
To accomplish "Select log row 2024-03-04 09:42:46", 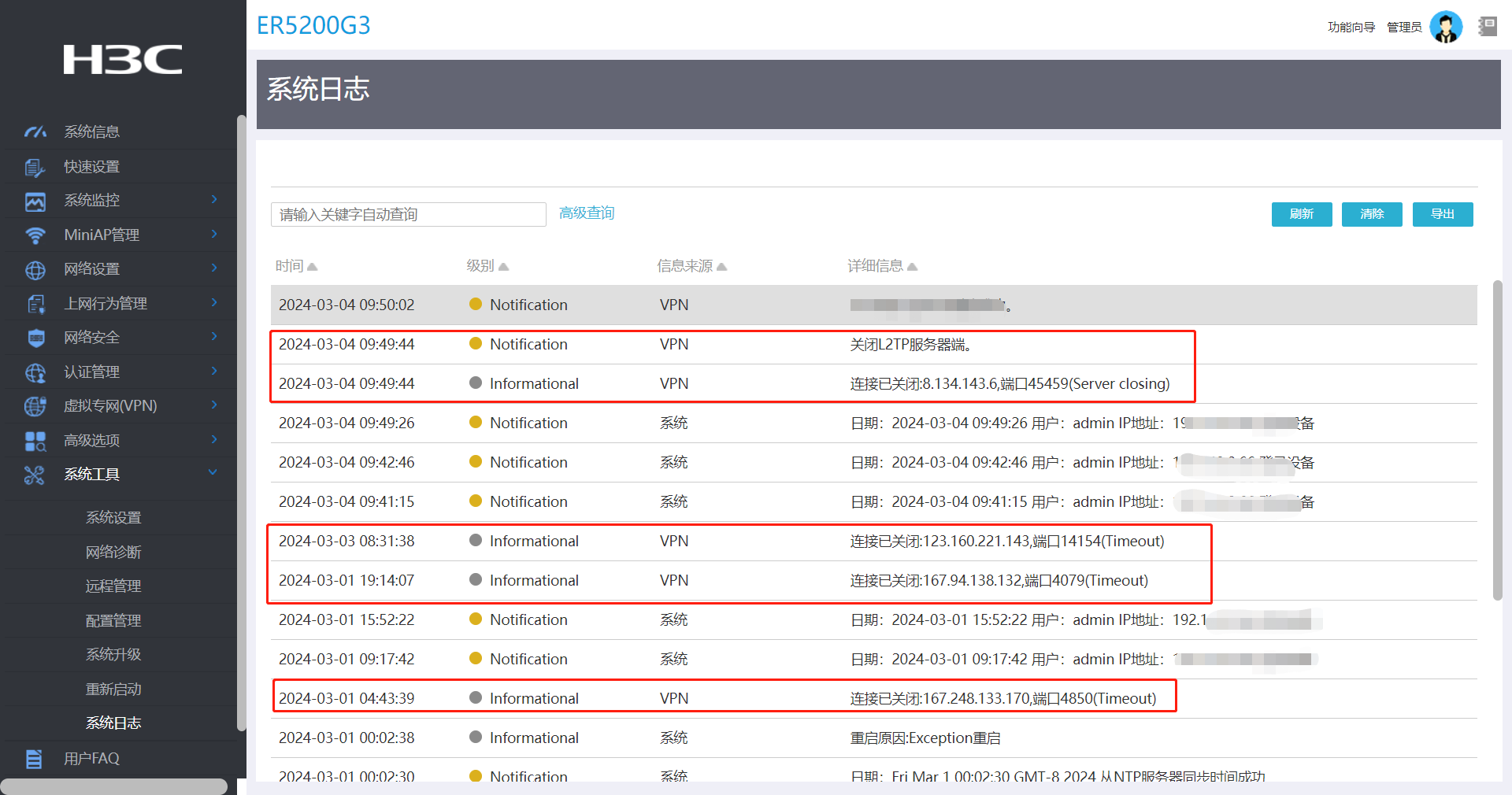I will tap(874, 462).
